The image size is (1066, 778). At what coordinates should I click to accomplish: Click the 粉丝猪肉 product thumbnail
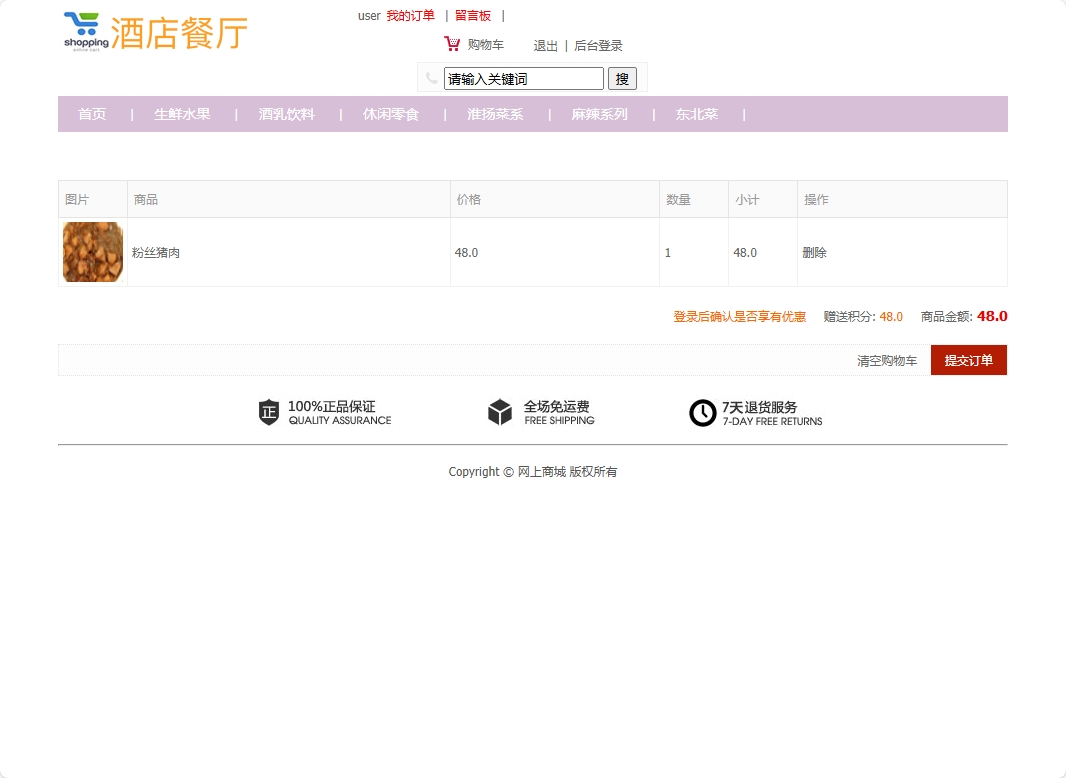coord(92,252)
